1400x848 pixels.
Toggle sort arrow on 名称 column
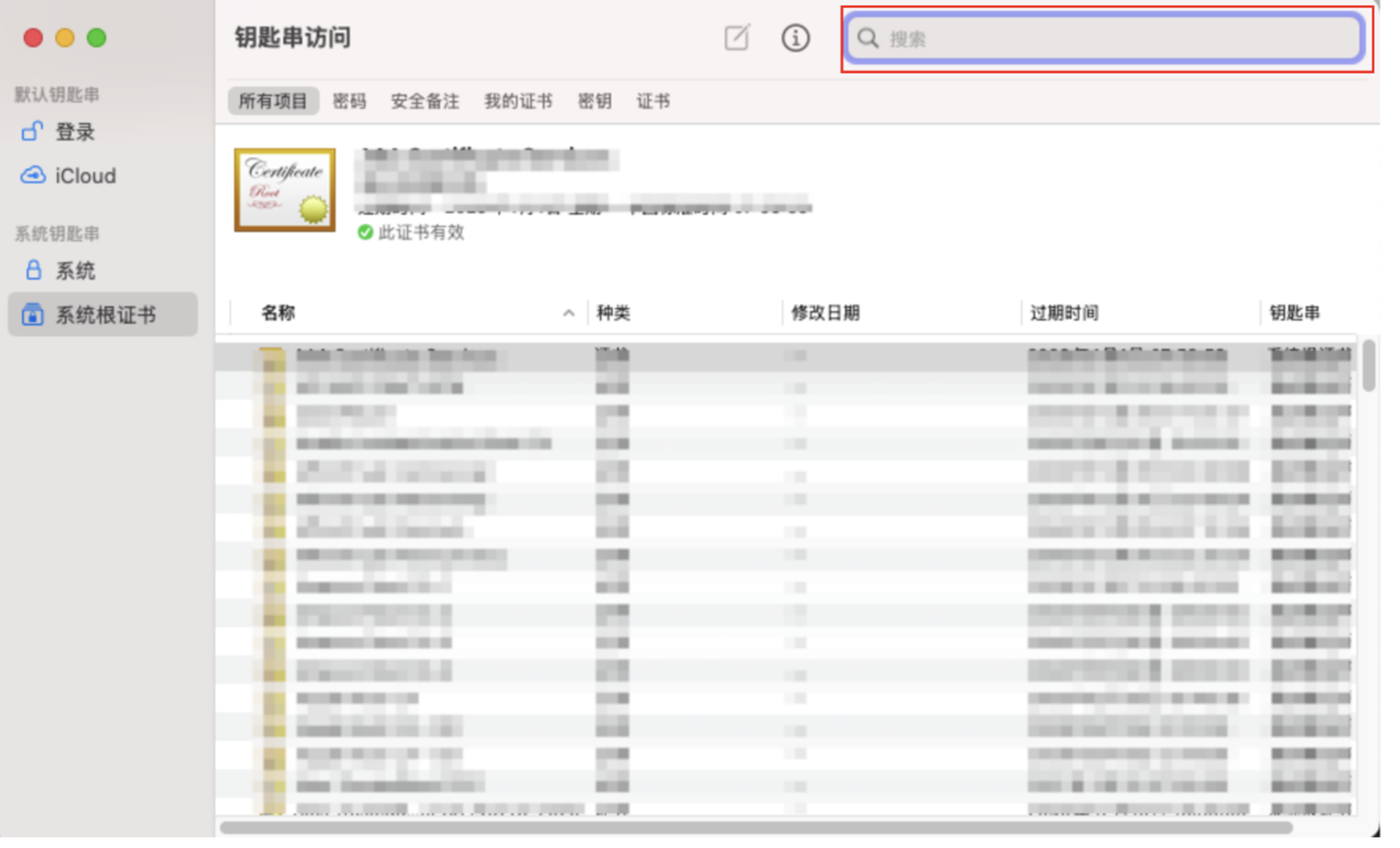568,313
